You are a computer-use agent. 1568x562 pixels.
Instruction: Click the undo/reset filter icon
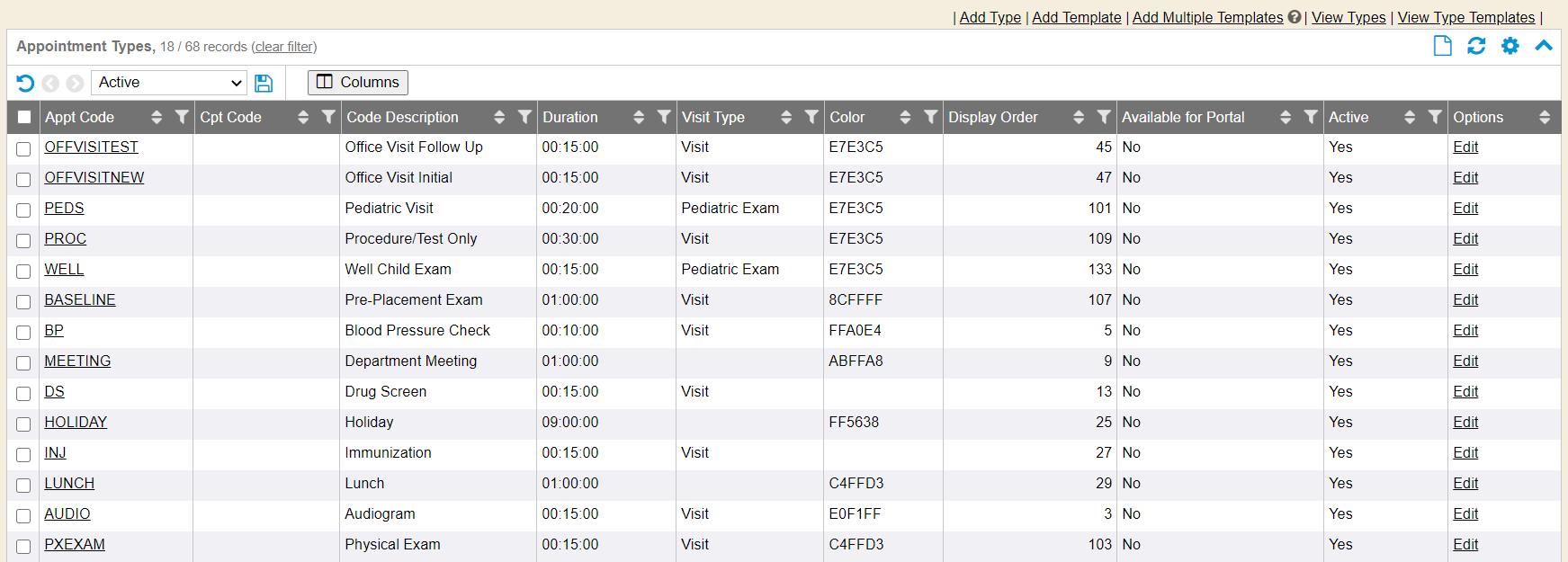point(25,83)
